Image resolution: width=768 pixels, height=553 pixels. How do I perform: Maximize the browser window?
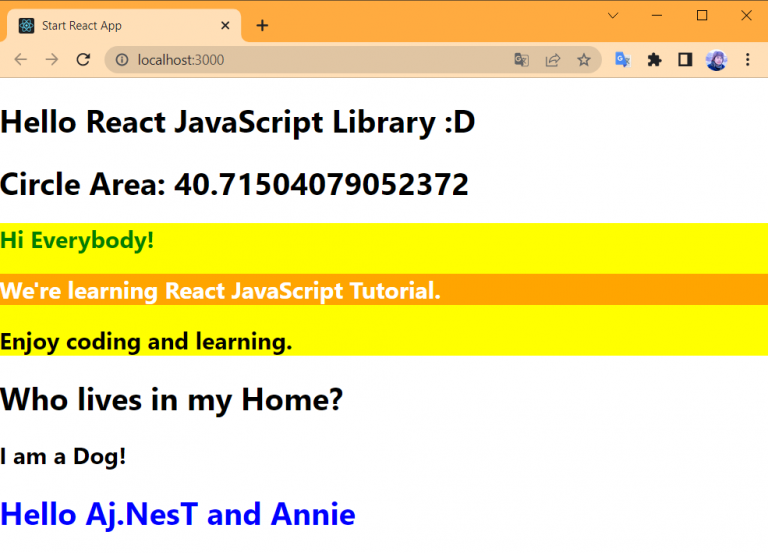point(702,15)
